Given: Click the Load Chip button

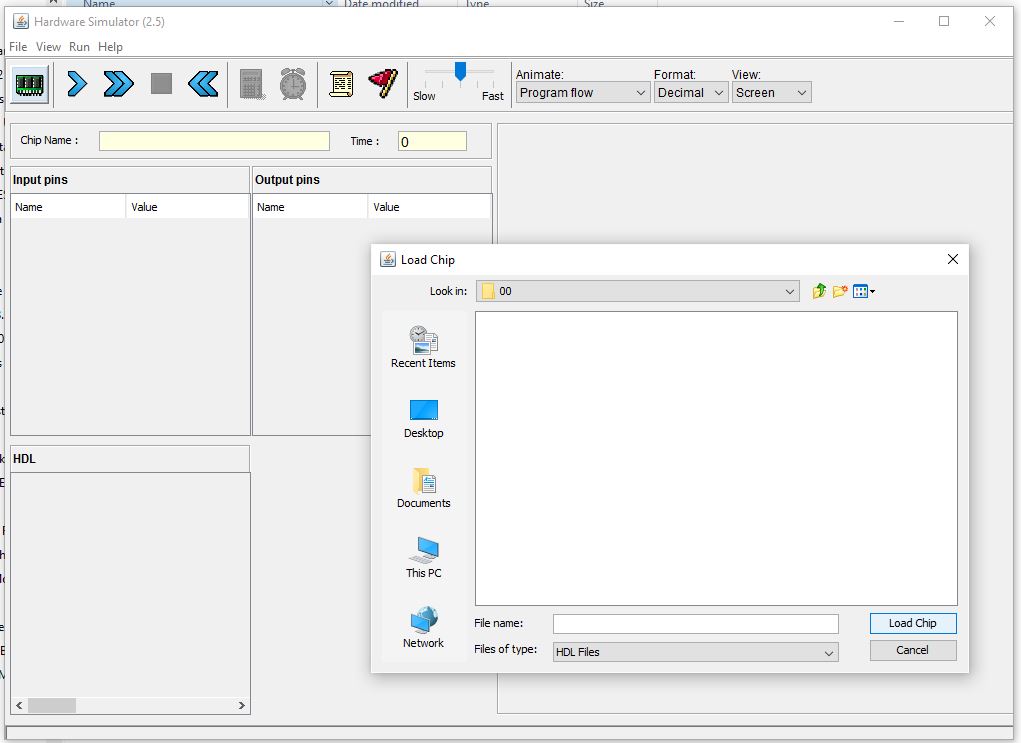Looking at the screenshot, I should [912, 623].
